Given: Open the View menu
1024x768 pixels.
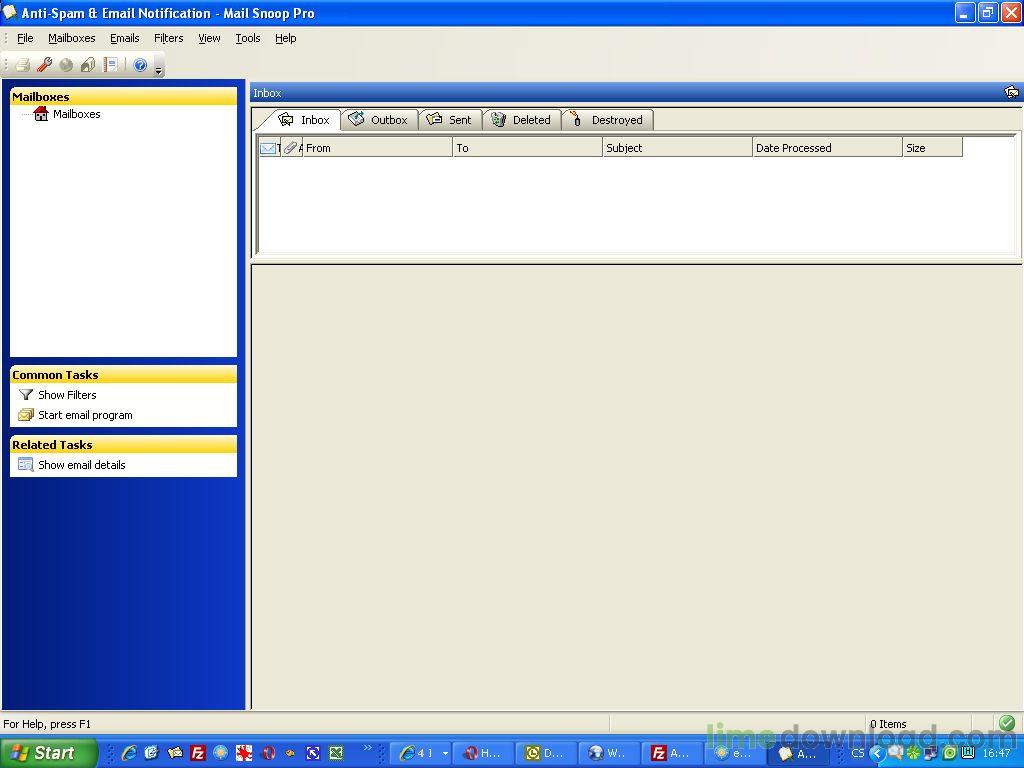Looking at the screenshot, I should (209, 38).
